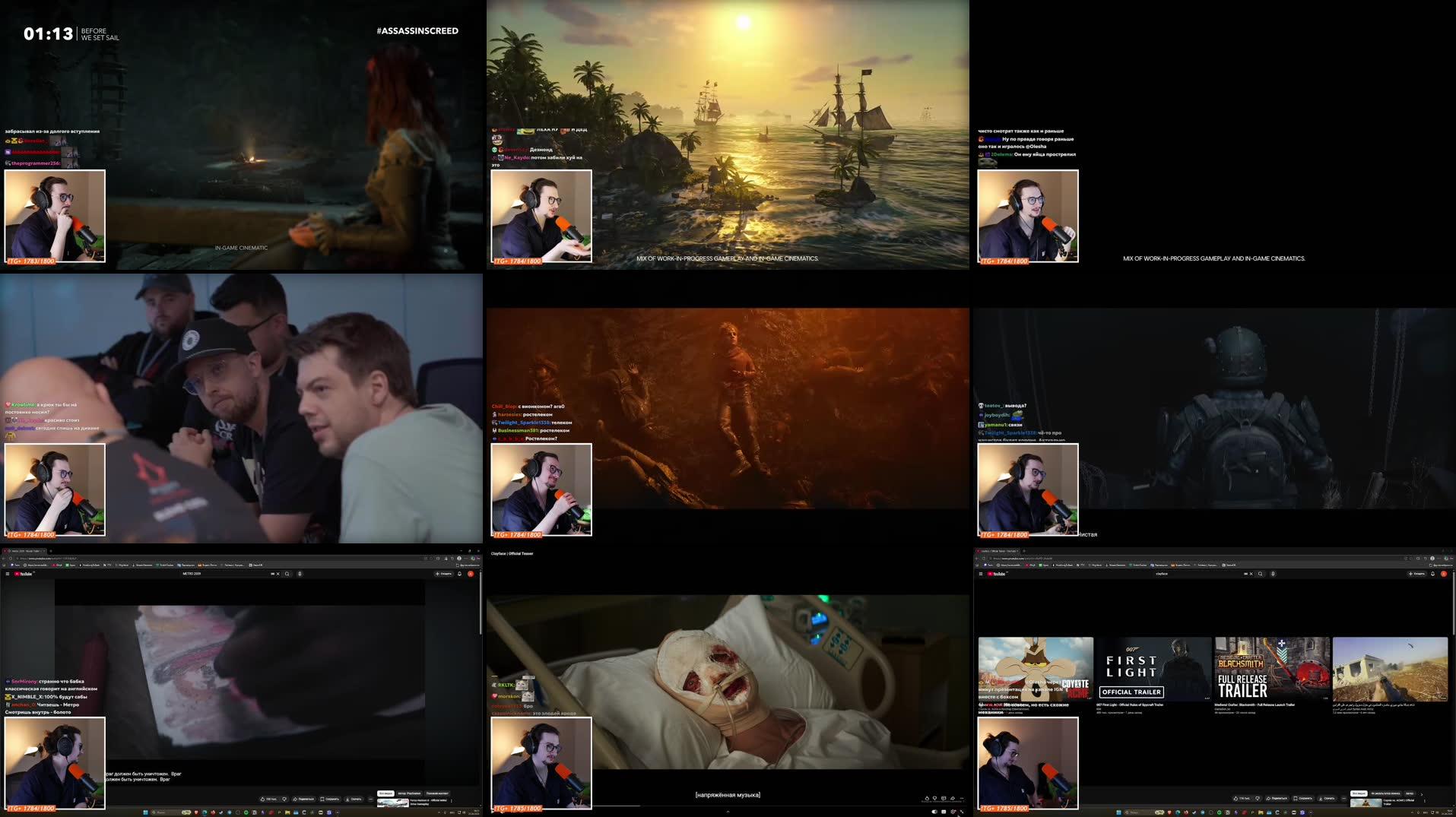Click the search magnifier in the YouTube search bar

point(287,575)
